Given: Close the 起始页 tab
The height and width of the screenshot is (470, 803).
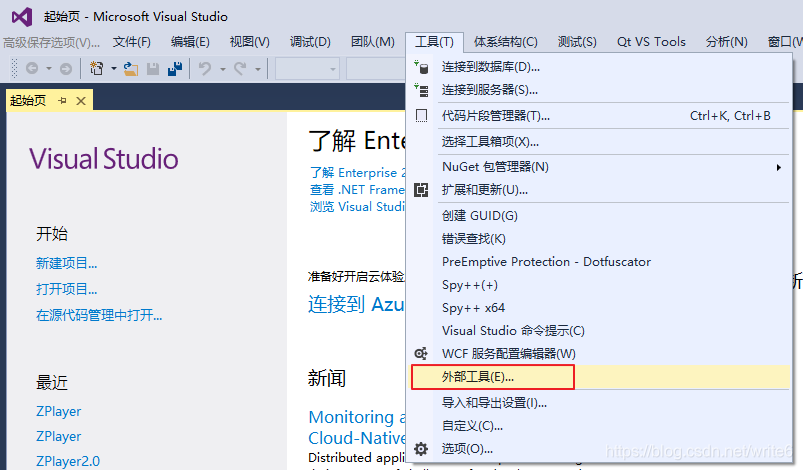Looking at the screenshot, I should pyautogui.click(x=81, y=101).
